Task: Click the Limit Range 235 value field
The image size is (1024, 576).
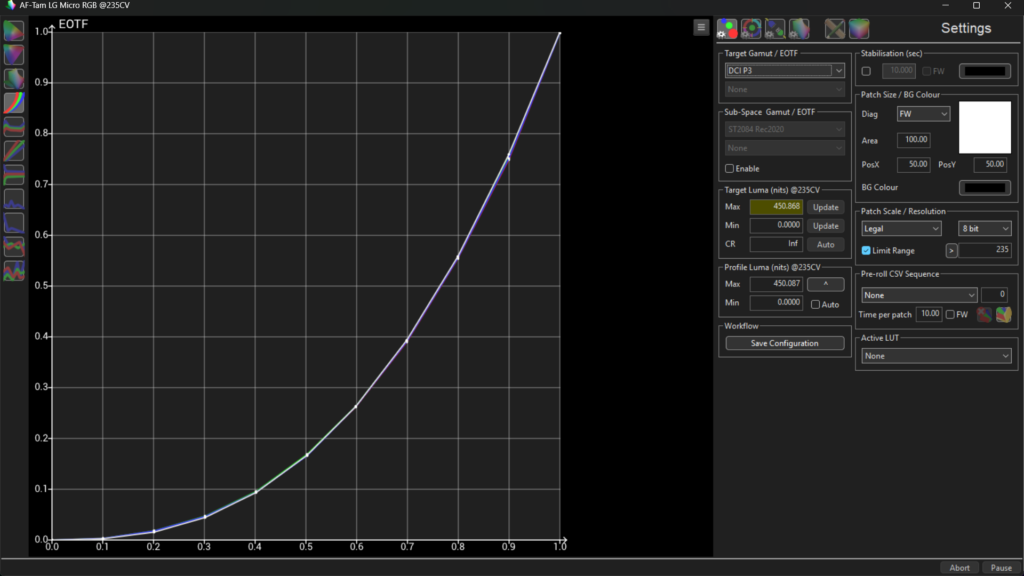Action: click(985, 250)
